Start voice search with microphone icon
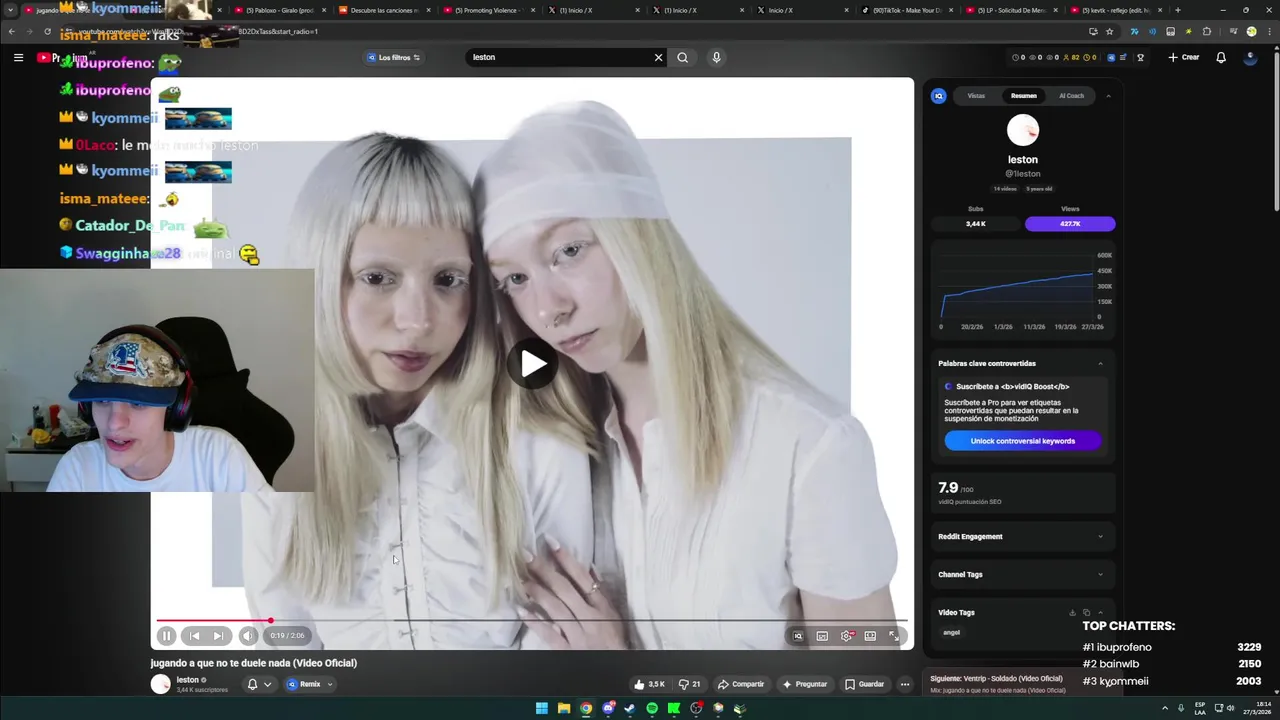This screenshot has width=1280, height=720. coord(716,57)
